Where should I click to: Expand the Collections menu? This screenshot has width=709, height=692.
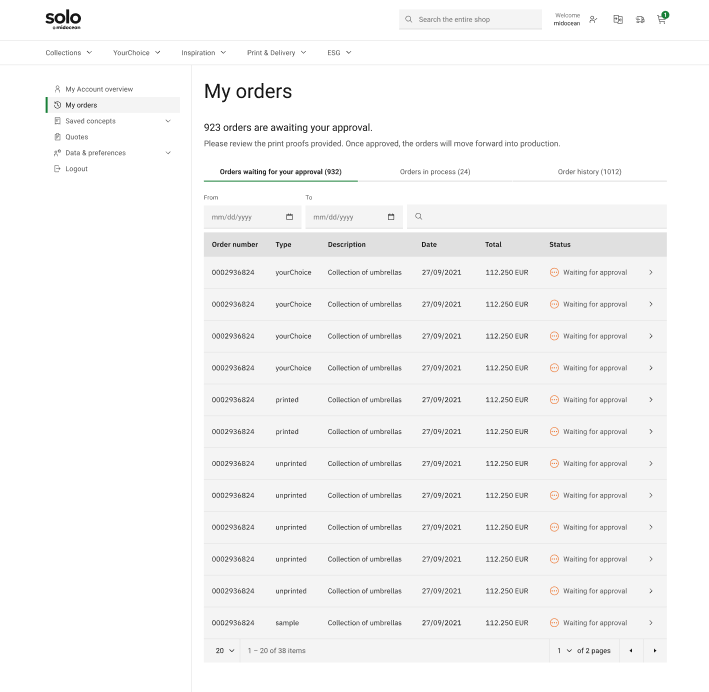pyautogui.click(x=68, y=52)
